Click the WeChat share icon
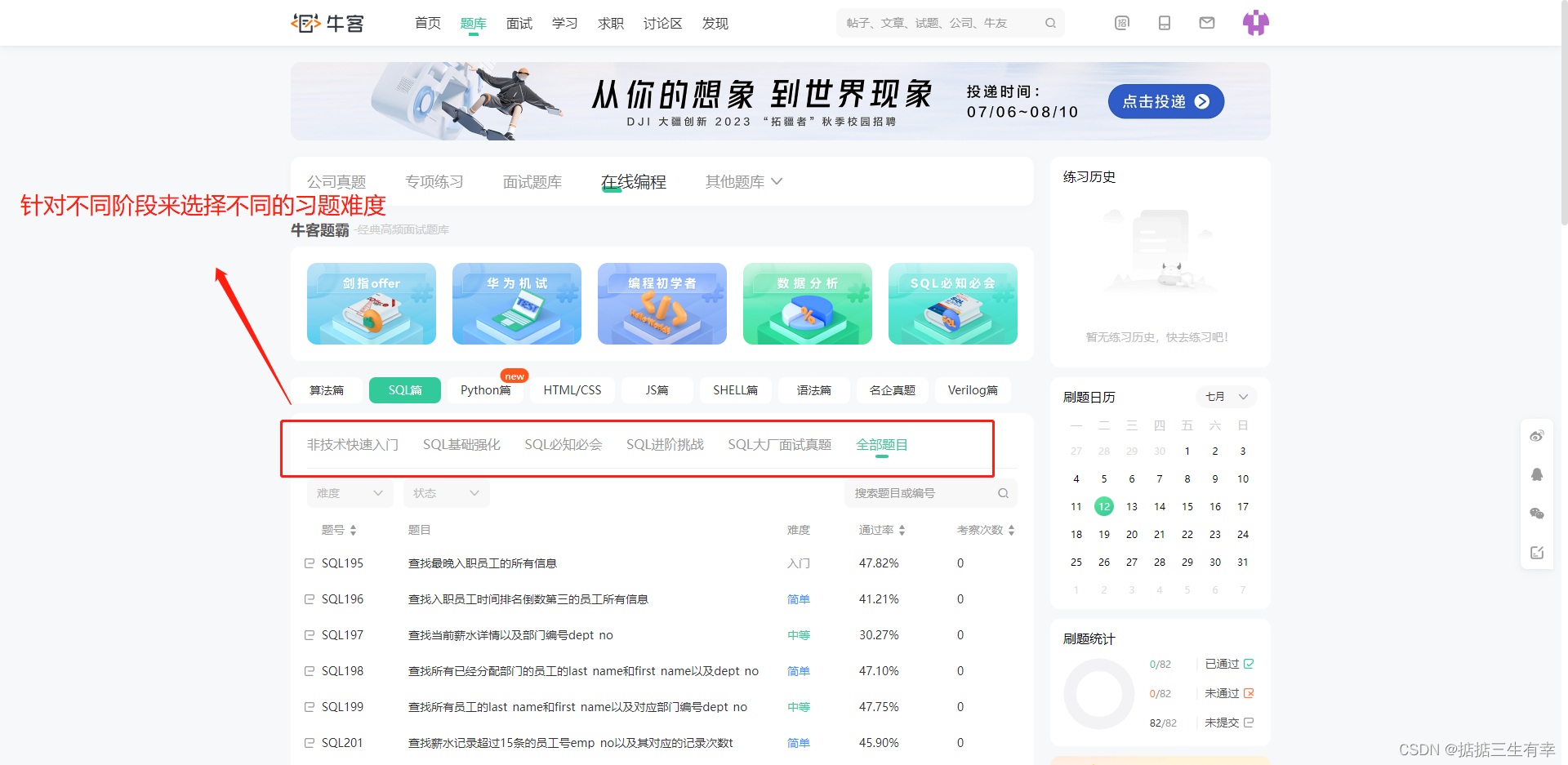Image resolution: width=1568 pixels, height=765 pixels. 1537,514
